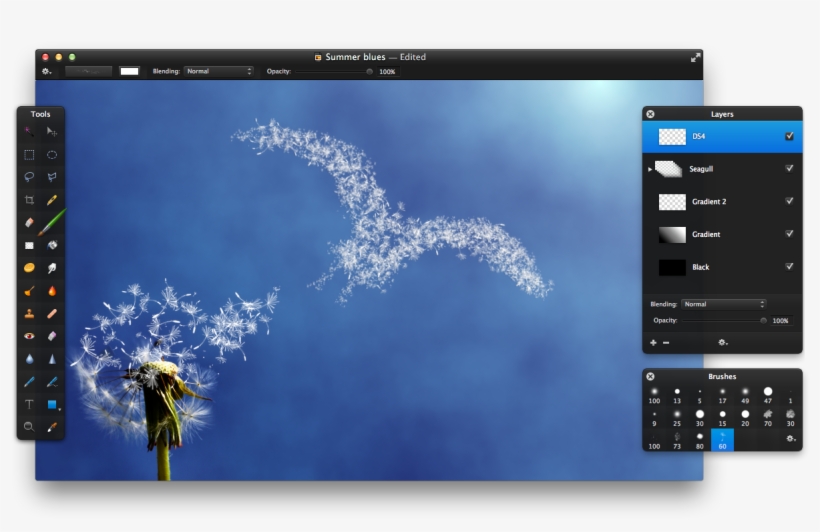Open the Layers panel gear menu

(x=723, y=343)
